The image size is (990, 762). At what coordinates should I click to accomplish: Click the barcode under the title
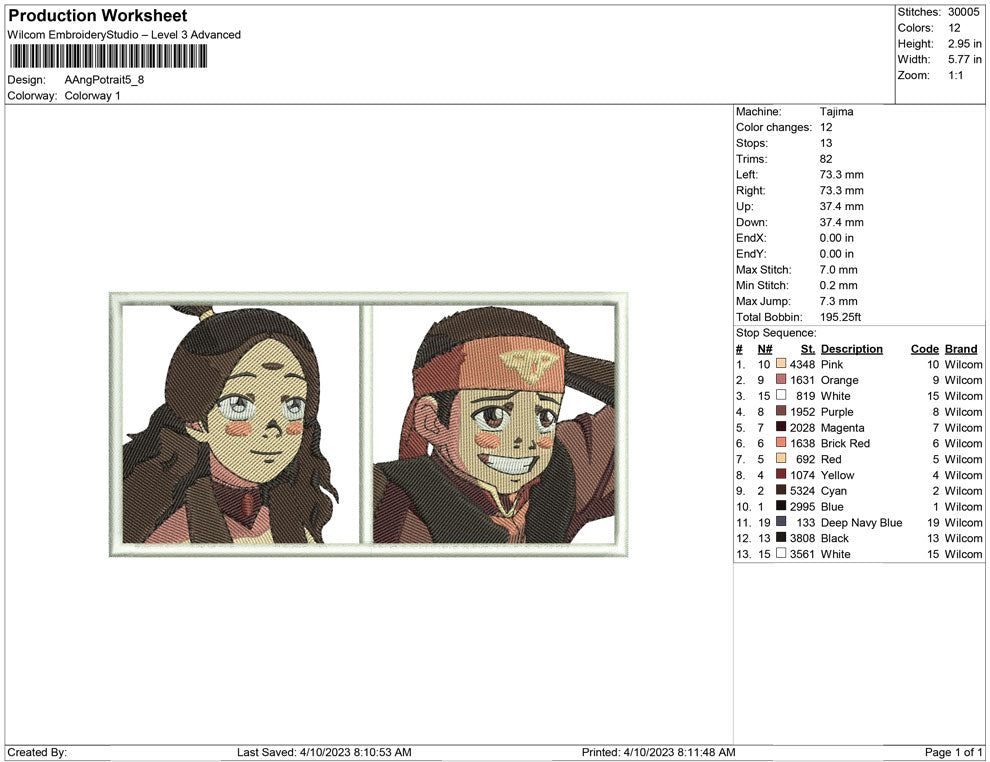108,56
